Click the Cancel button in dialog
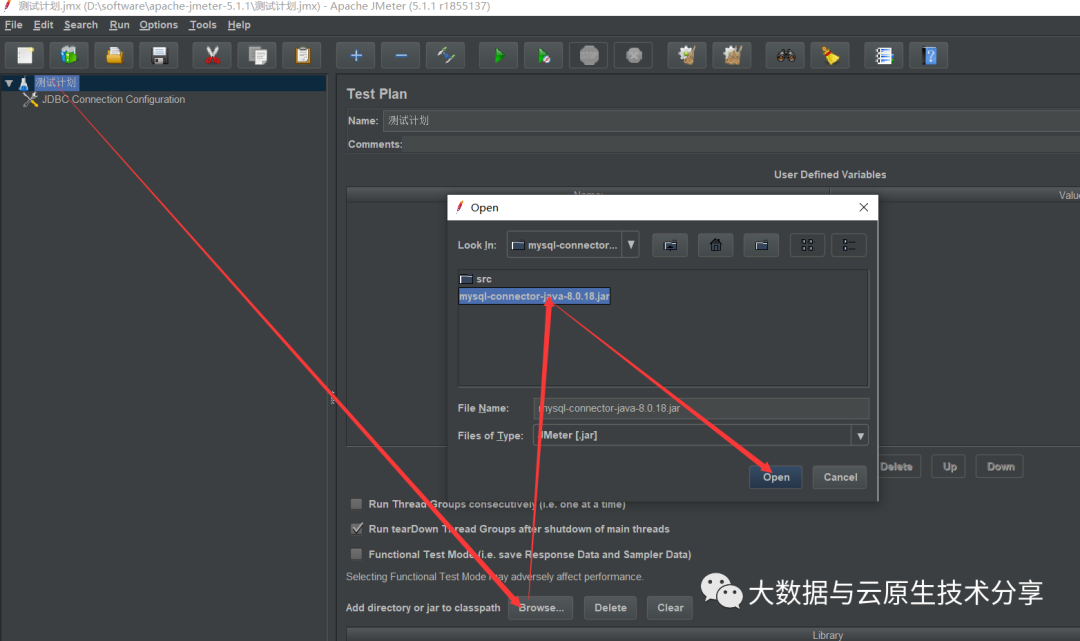1080x641 pixels. [x=840, y=477]
